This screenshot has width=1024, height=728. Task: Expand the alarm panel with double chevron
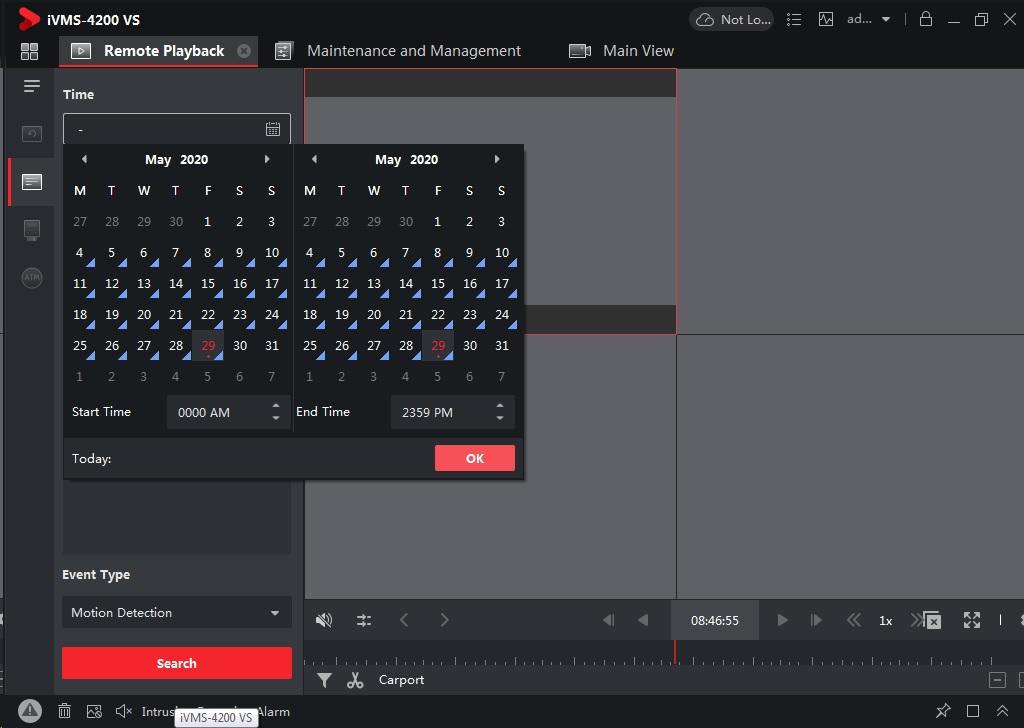tap(1002, 711)
